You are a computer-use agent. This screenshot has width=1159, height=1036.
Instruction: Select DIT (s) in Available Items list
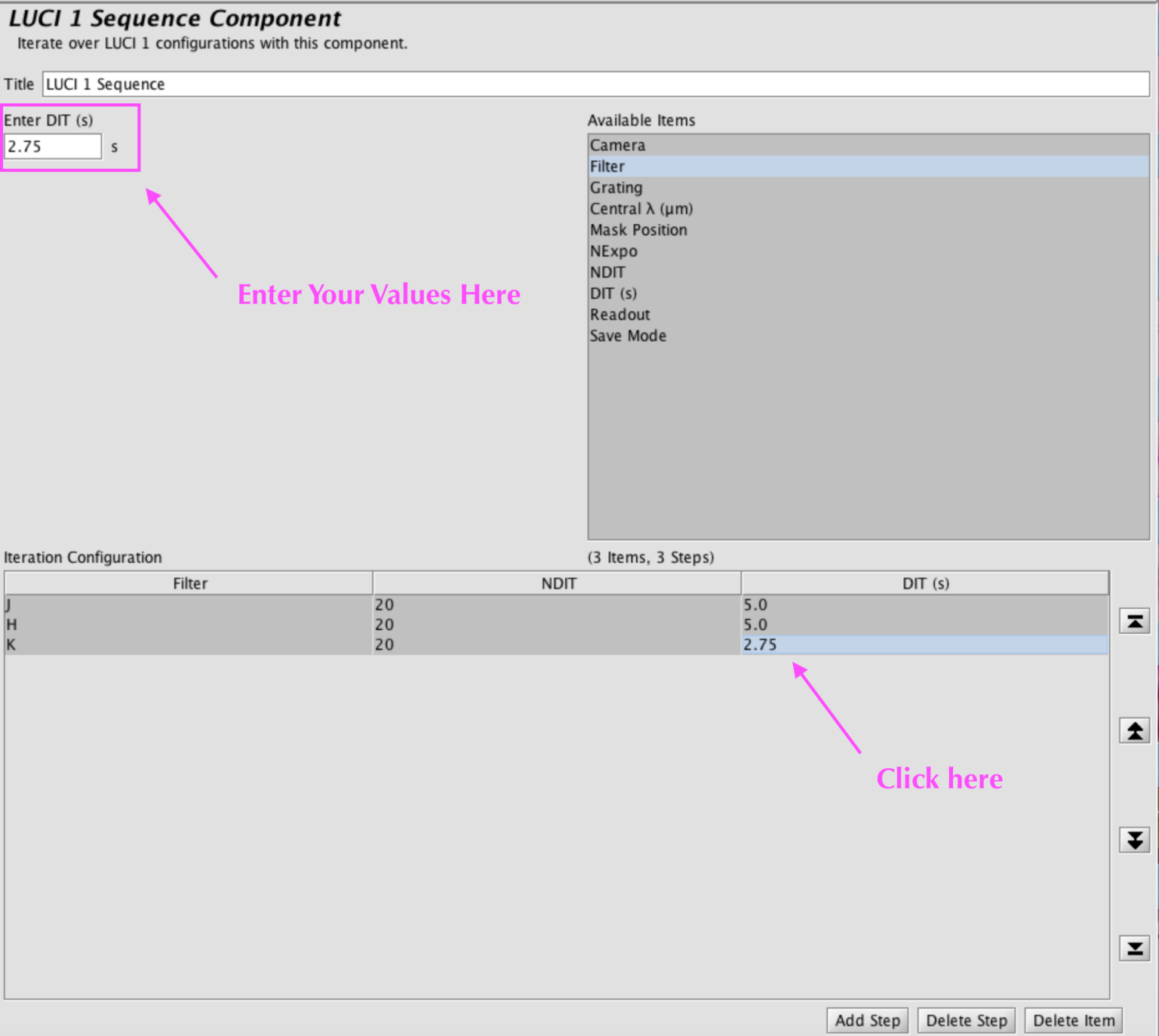868,293
